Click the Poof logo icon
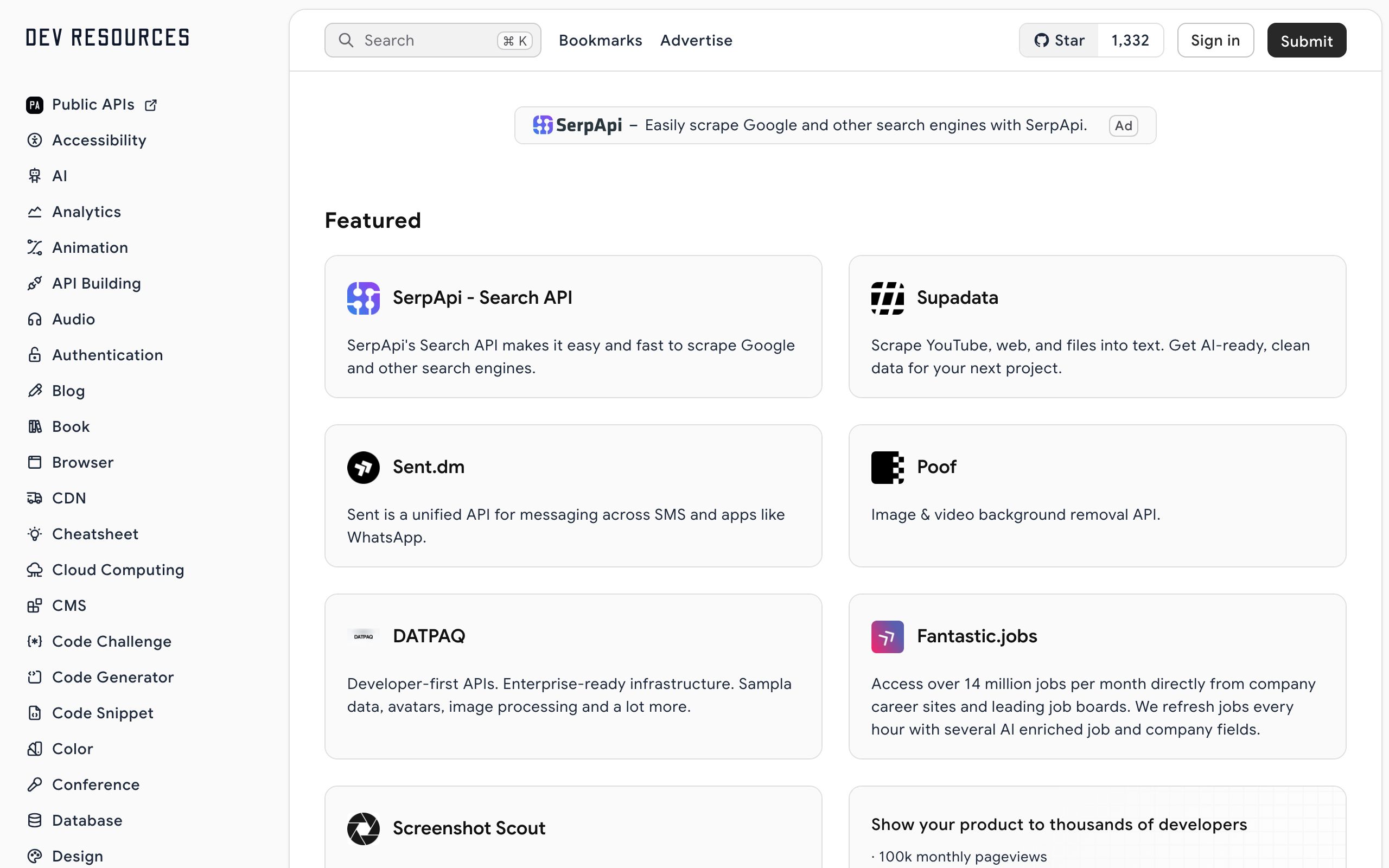 pos(887,467)
